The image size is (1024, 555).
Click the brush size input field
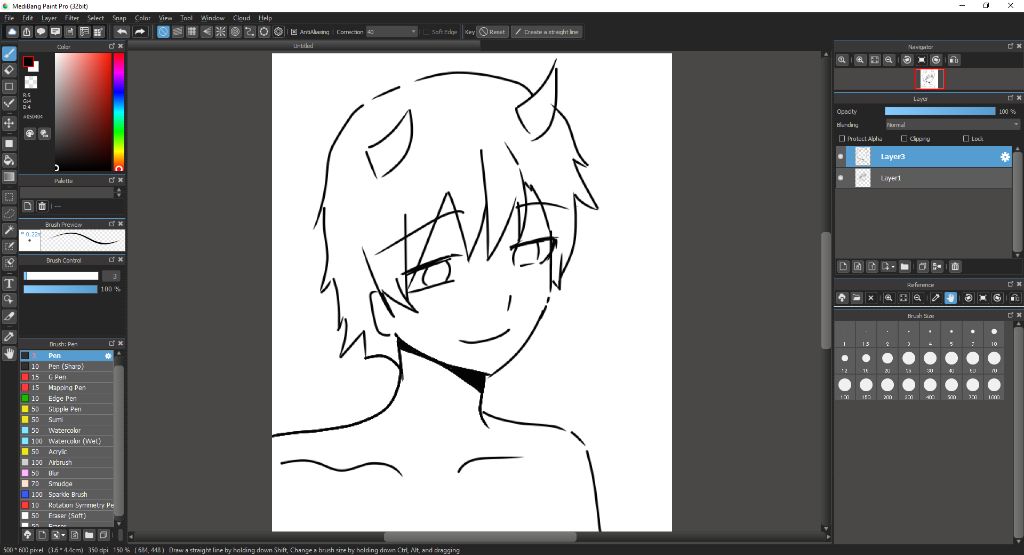111,276
